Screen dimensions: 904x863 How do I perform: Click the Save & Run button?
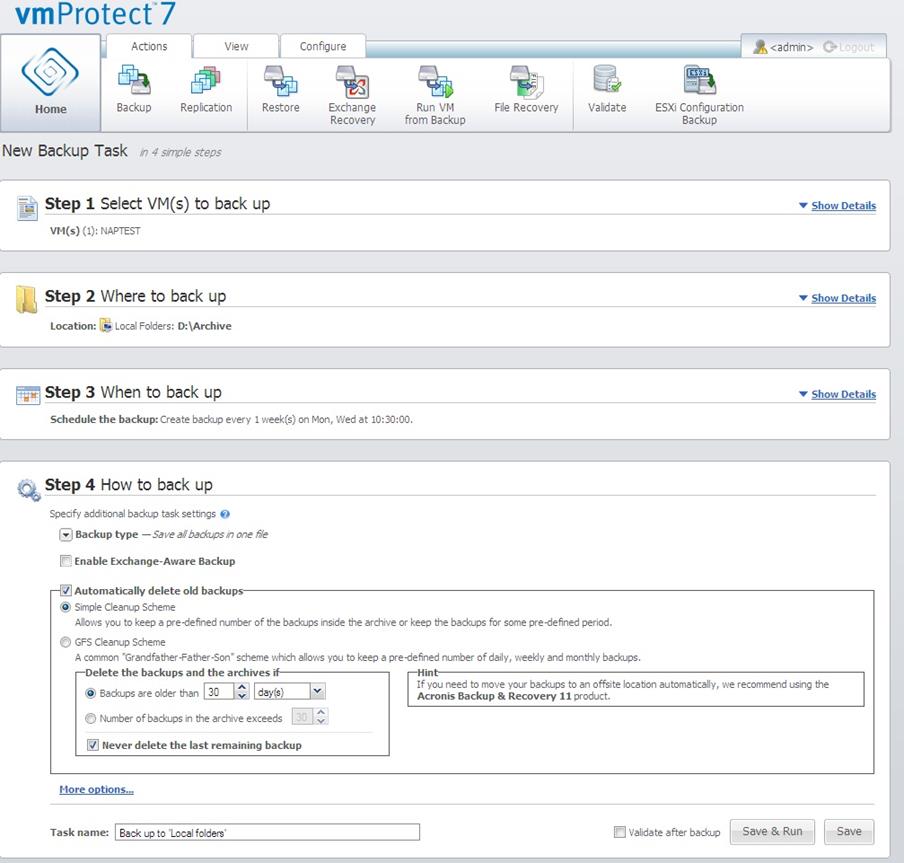[x=772, y=831]
